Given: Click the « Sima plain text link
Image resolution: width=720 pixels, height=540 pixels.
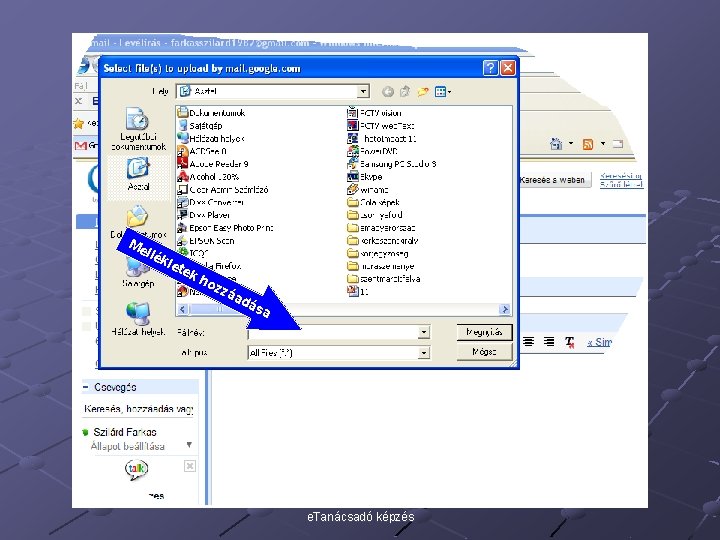Looking at the screenshot, I should click(x=599, y=342).
